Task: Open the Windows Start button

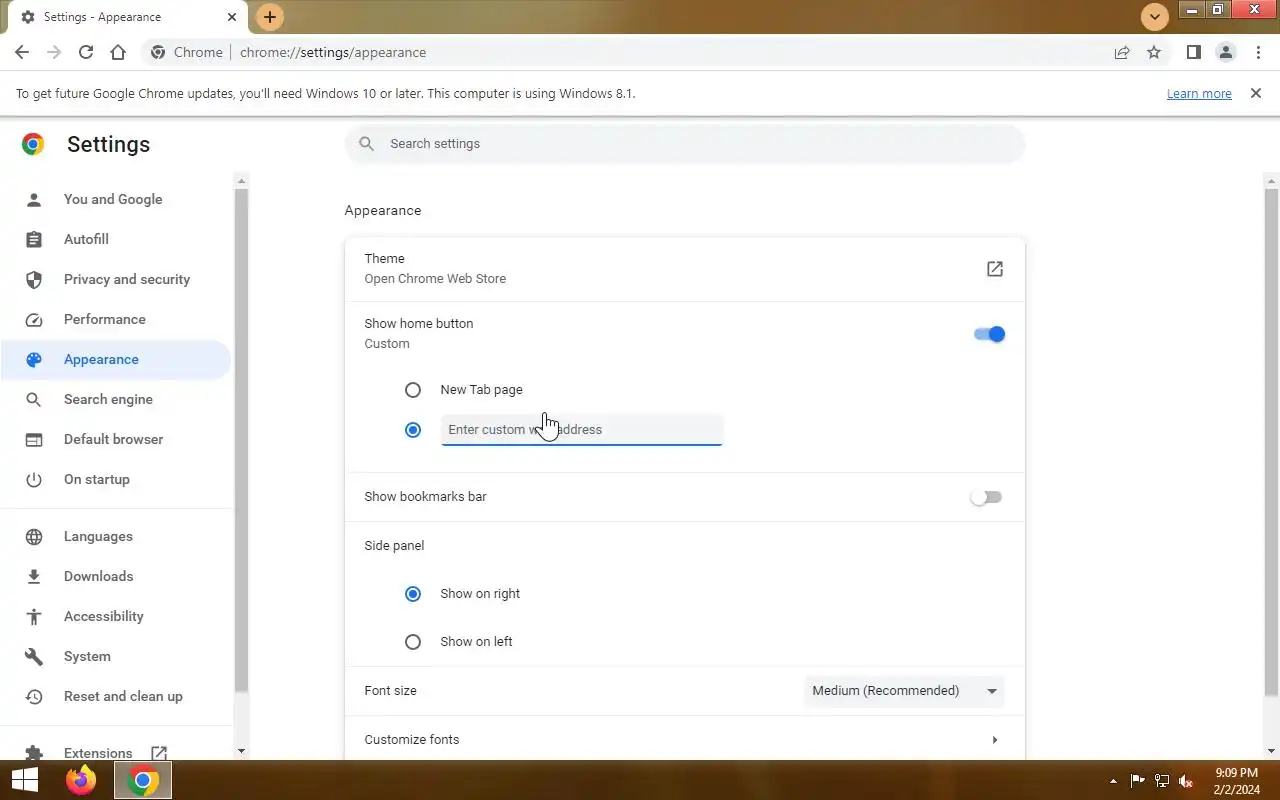Action: (25, 780)
